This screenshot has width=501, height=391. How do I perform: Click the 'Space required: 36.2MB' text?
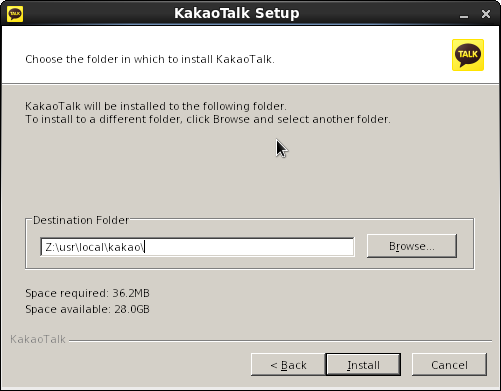point(87,293)
